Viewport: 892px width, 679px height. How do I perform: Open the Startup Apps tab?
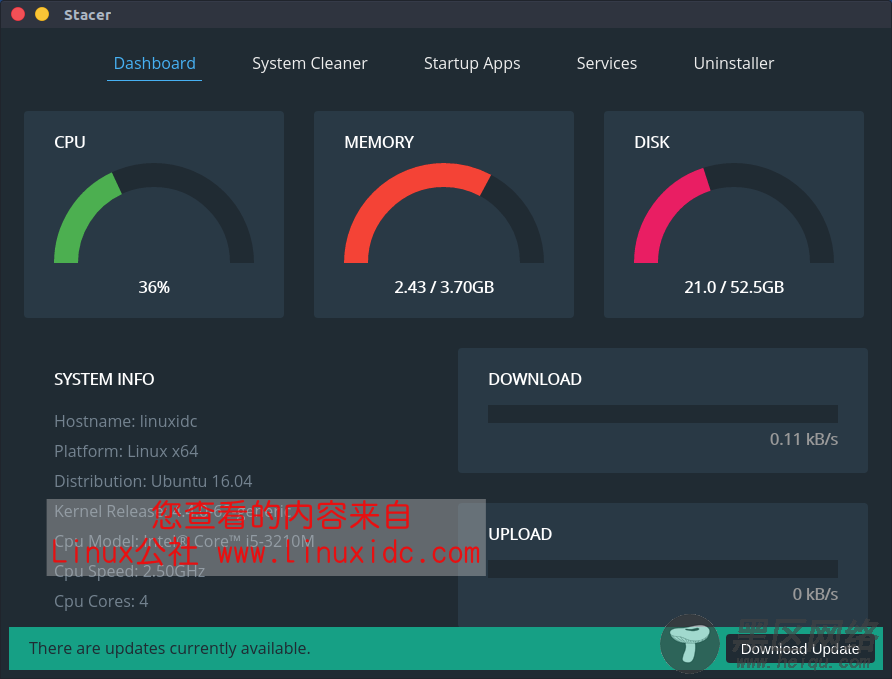pyautogui.click(x=472, y=64)
